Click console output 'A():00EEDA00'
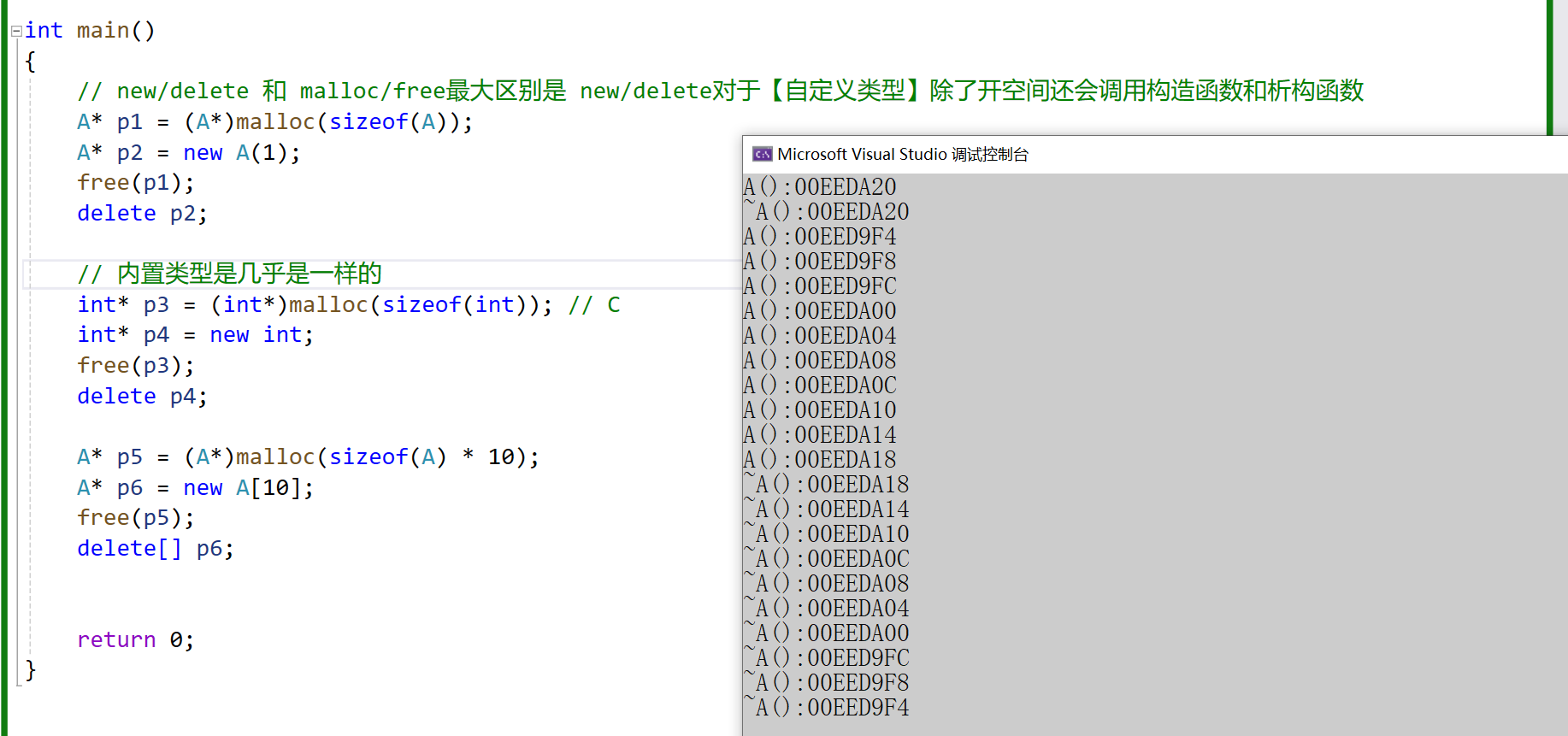The height and width of the screenshot is (736, 1568). click(x=820, y=311)
